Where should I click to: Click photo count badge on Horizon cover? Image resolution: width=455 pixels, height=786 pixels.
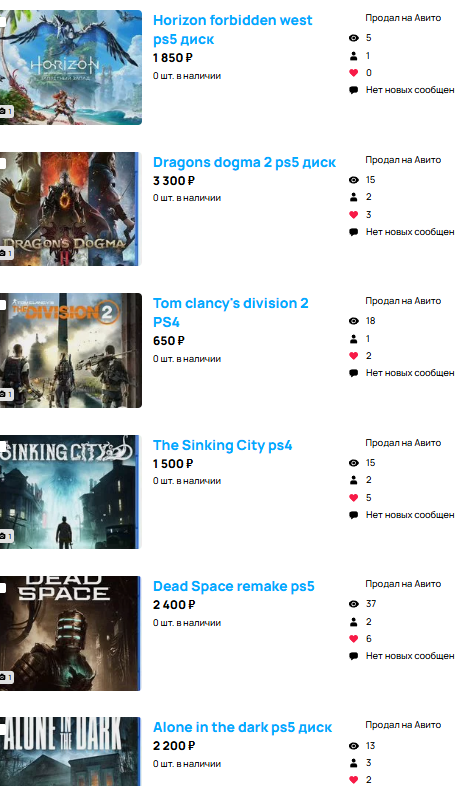[6, 111]
